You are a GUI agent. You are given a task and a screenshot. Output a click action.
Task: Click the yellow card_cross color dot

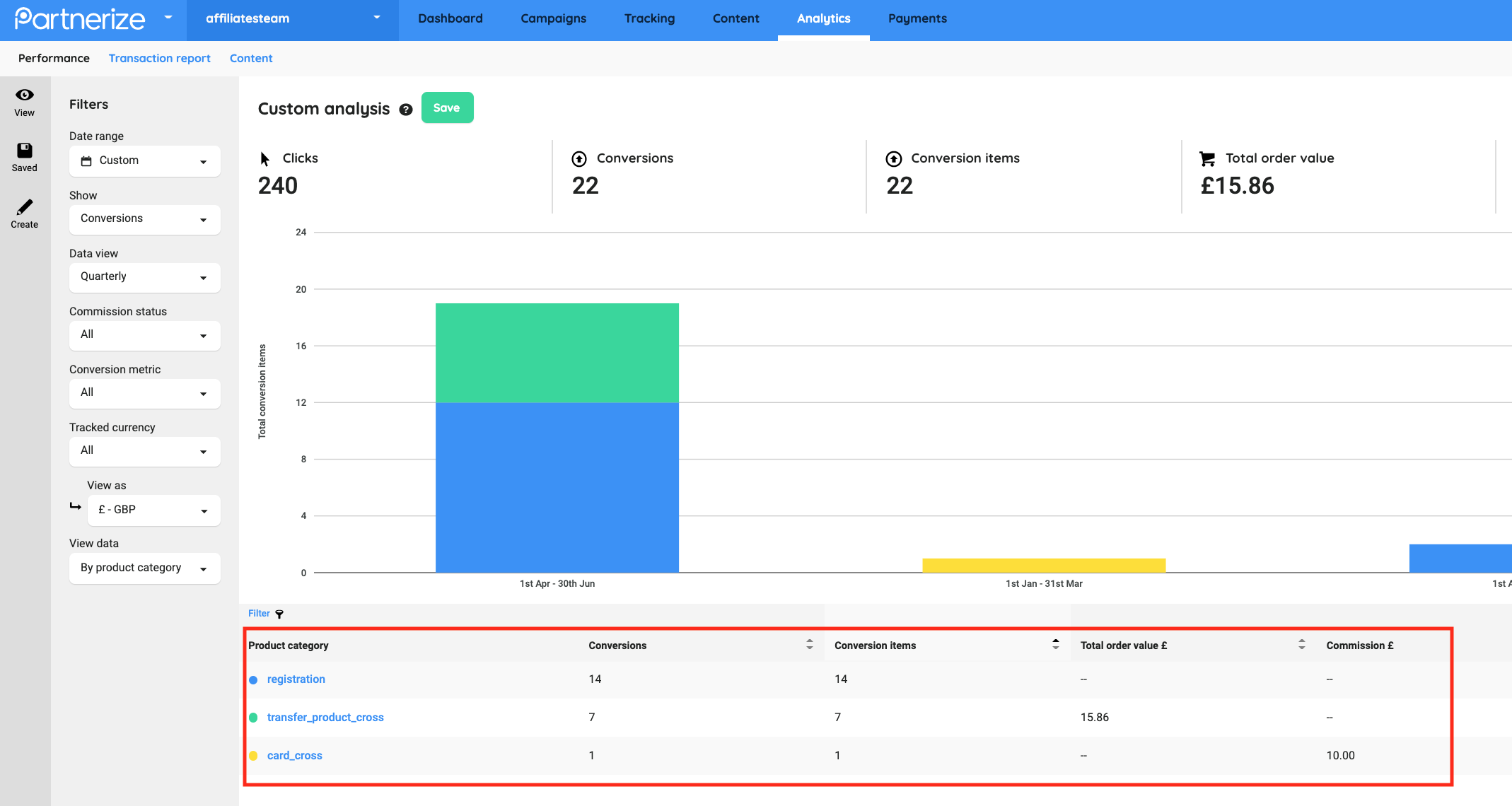click(x=253, y=756)
